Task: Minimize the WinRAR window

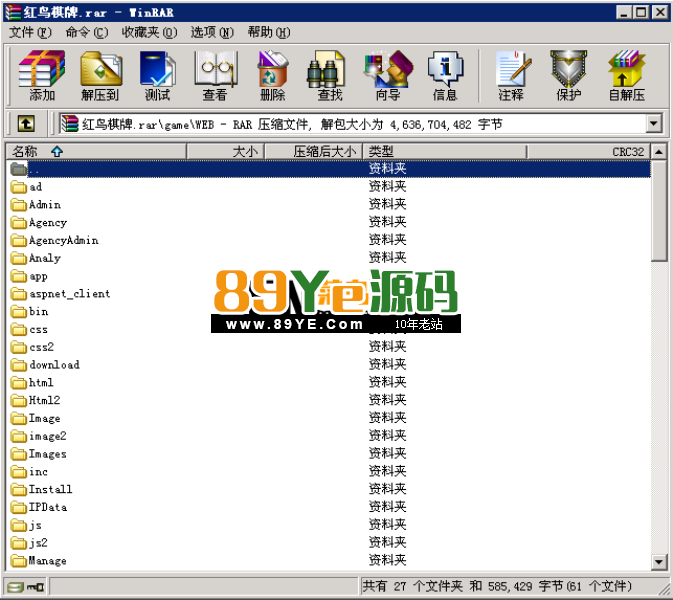Action: point(624,12)
